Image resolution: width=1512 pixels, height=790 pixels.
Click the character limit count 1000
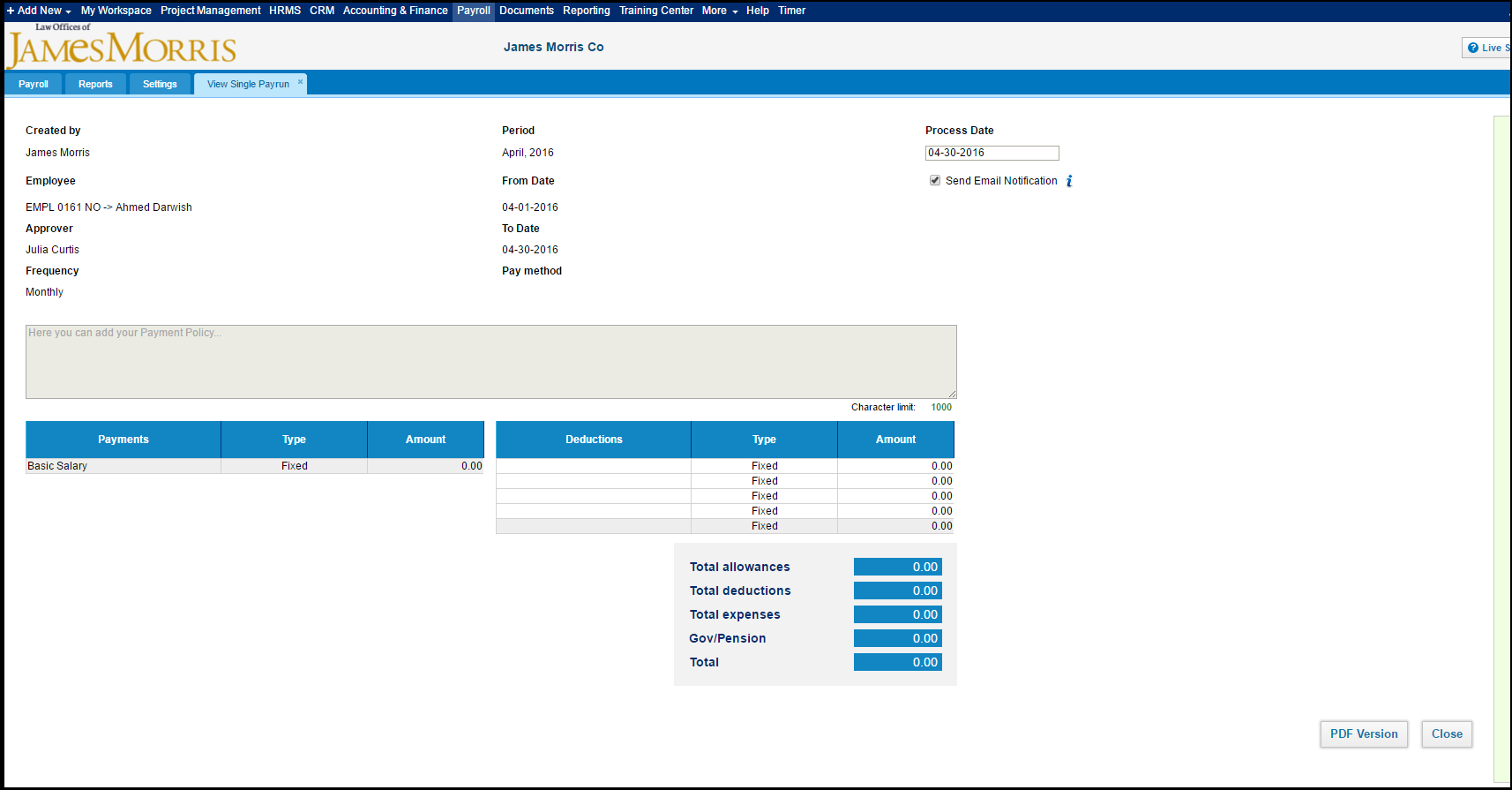[x=941, y=407]
